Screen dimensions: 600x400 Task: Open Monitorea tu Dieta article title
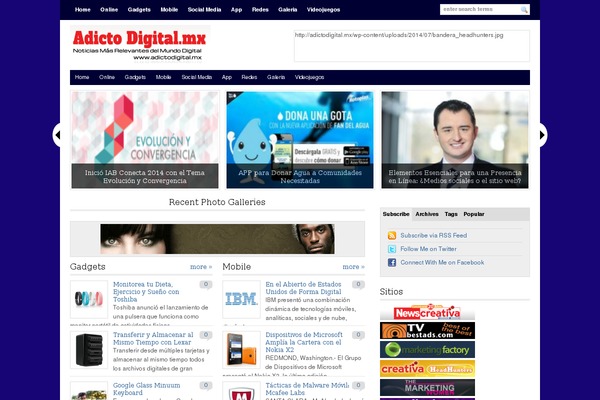click(x=146, y=292)
